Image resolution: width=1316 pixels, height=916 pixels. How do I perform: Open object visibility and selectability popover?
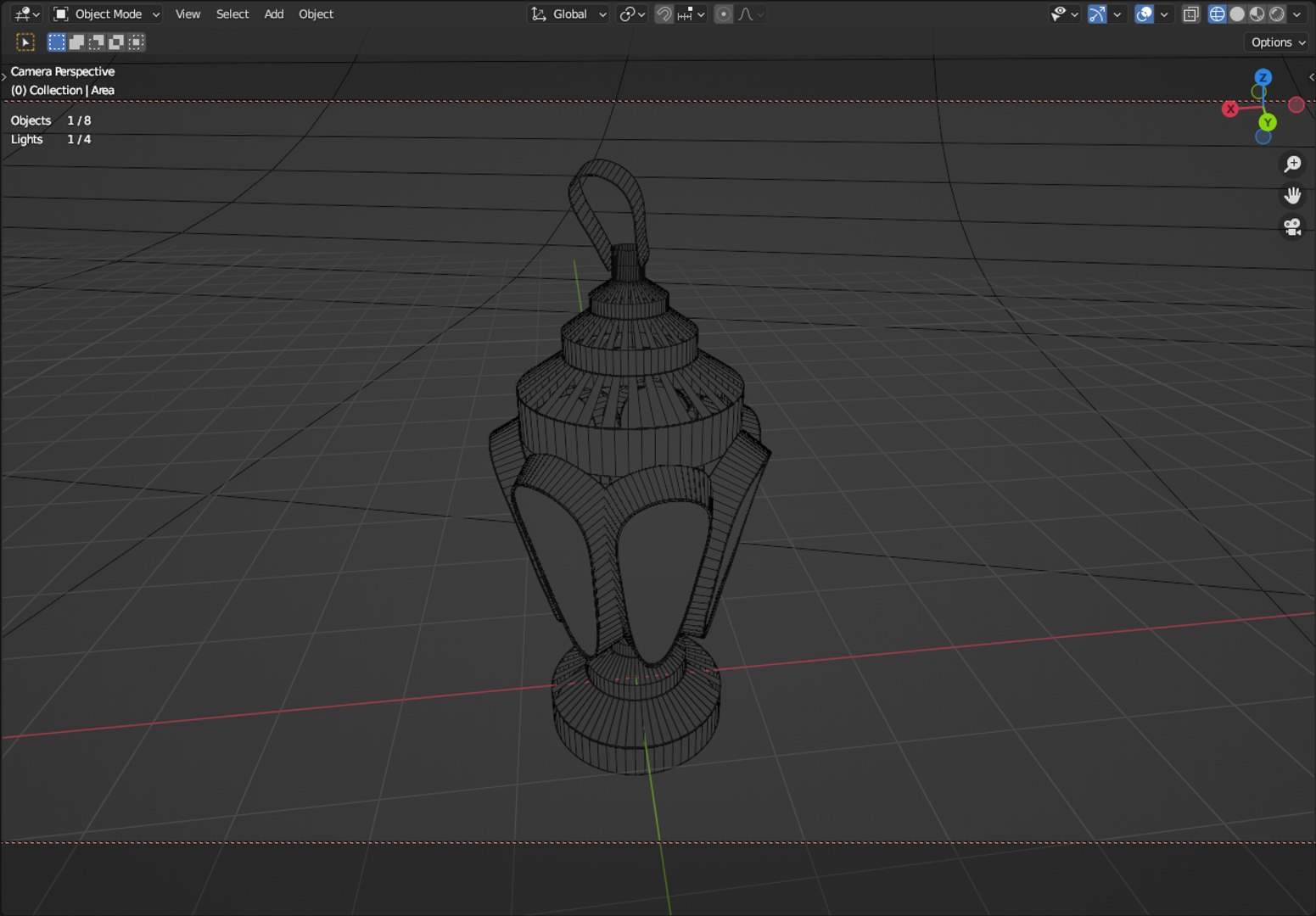point(1064,14)
